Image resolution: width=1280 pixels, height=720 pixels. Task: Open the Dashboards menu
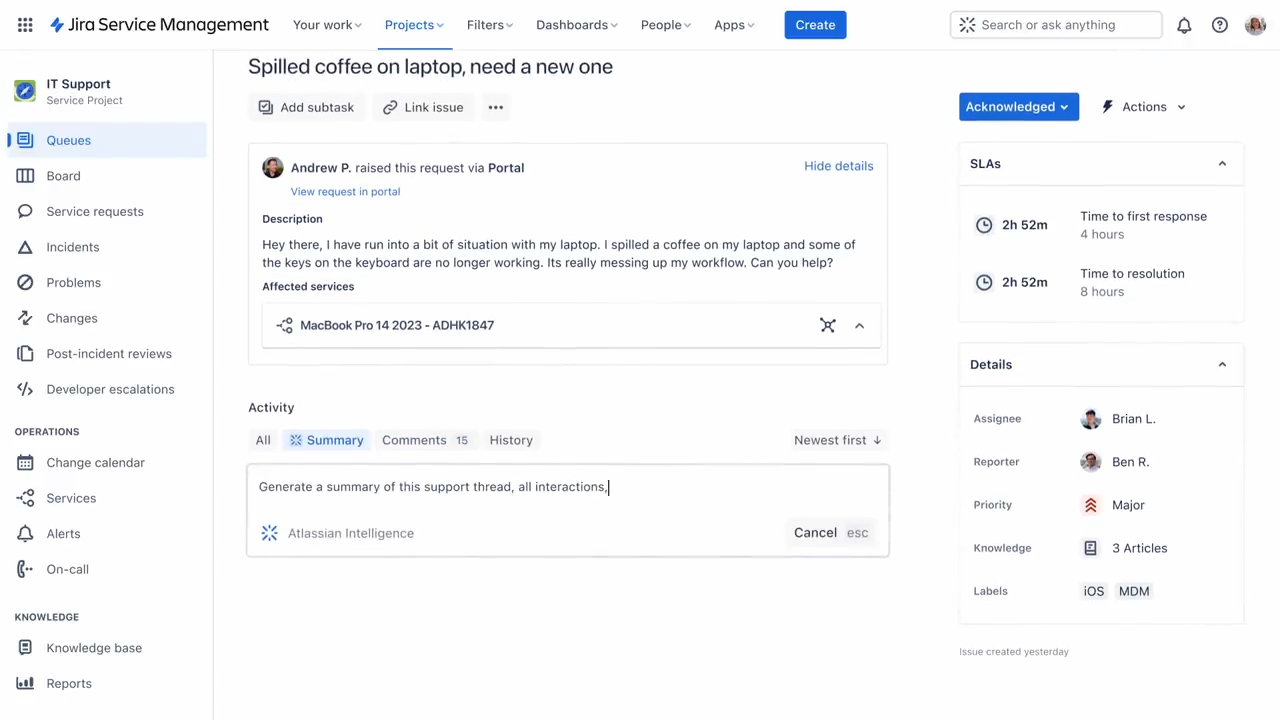click(x=576, y=25)
